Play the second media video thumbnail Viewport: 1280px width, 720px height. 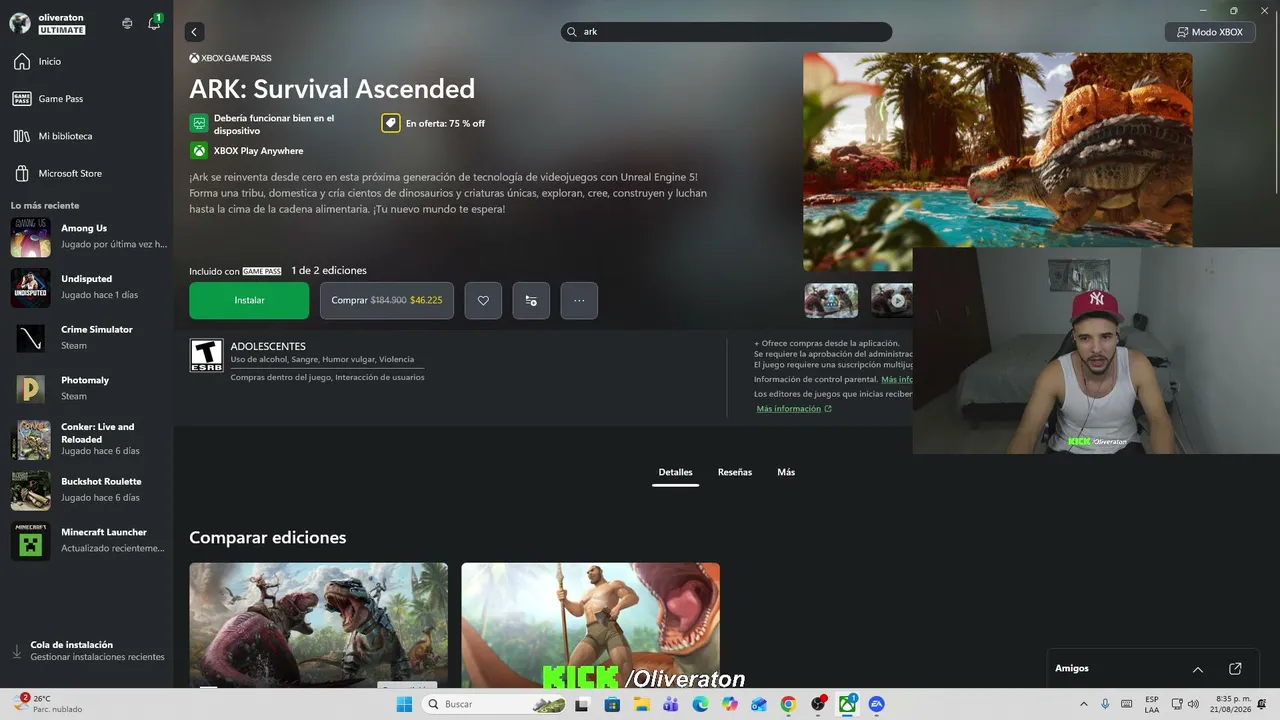(892, 300)
